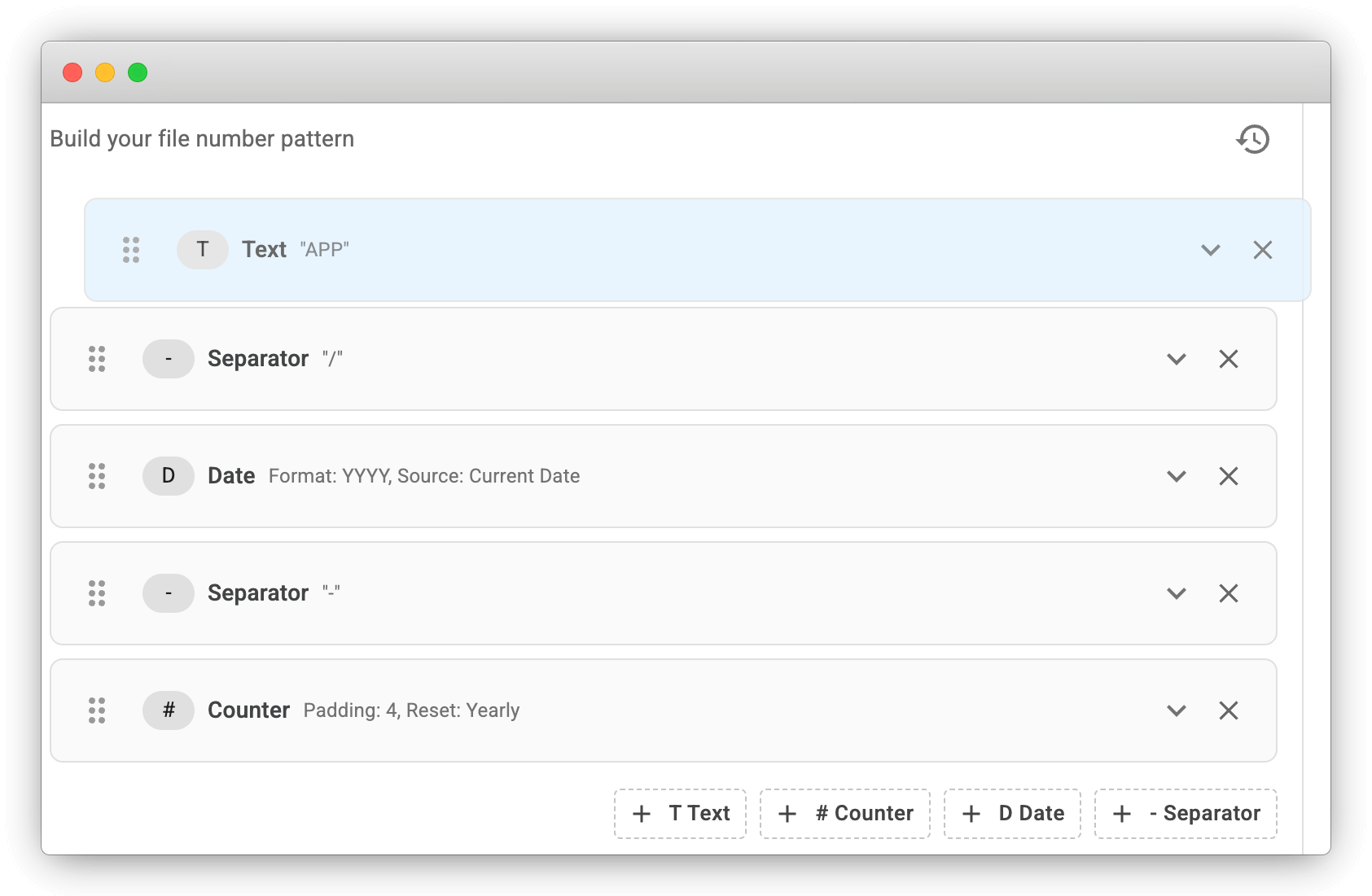Click the version history icon

click(1252, 140)
